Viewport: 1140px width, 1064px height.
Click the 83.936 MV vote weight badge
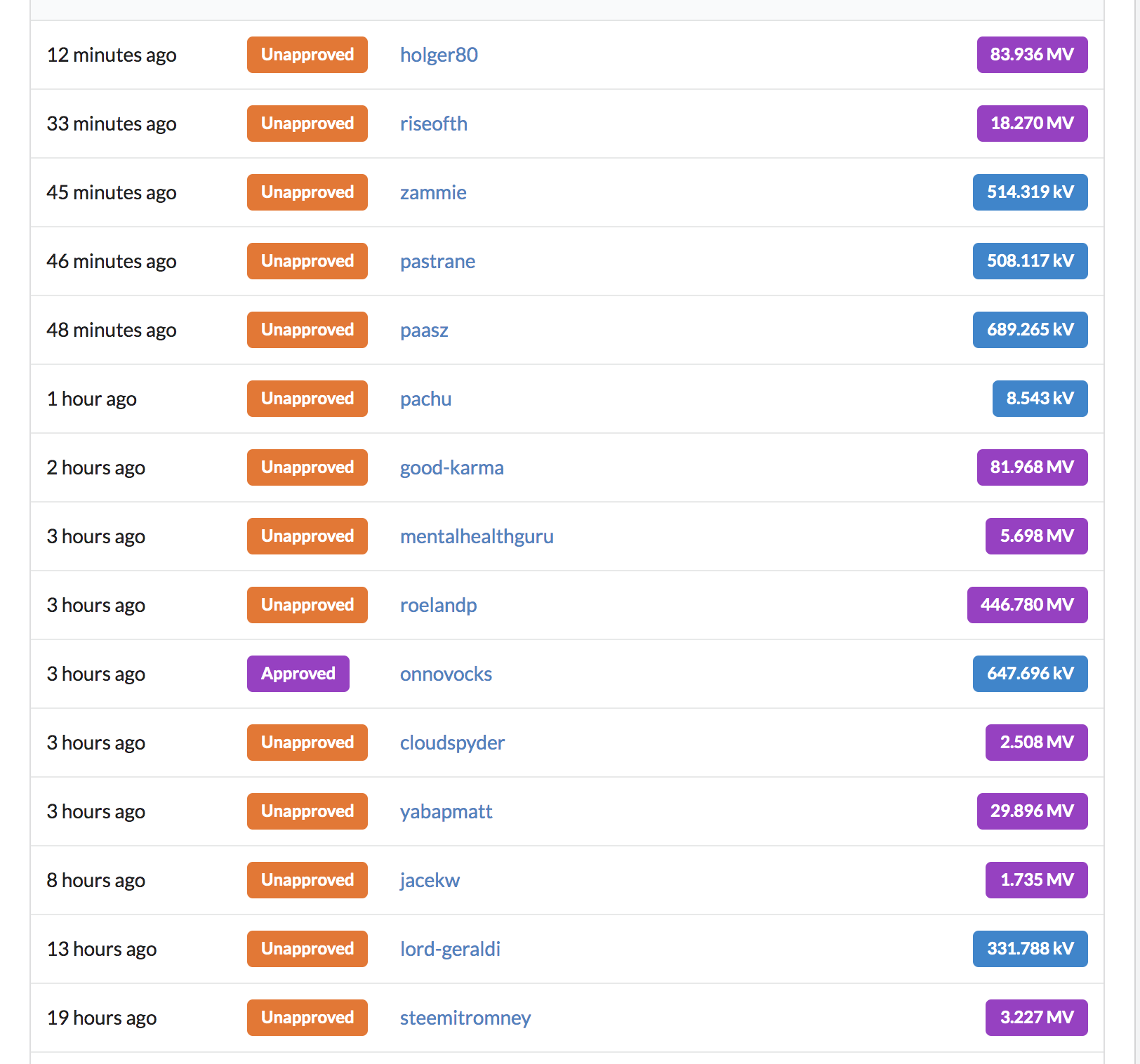[x=1032, y=55]
